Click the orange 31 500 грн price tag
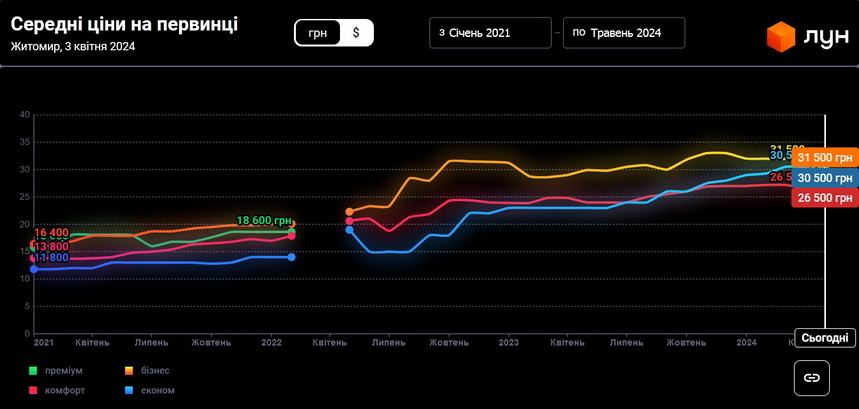Screen dimensions: 859x409 [824, 158]
